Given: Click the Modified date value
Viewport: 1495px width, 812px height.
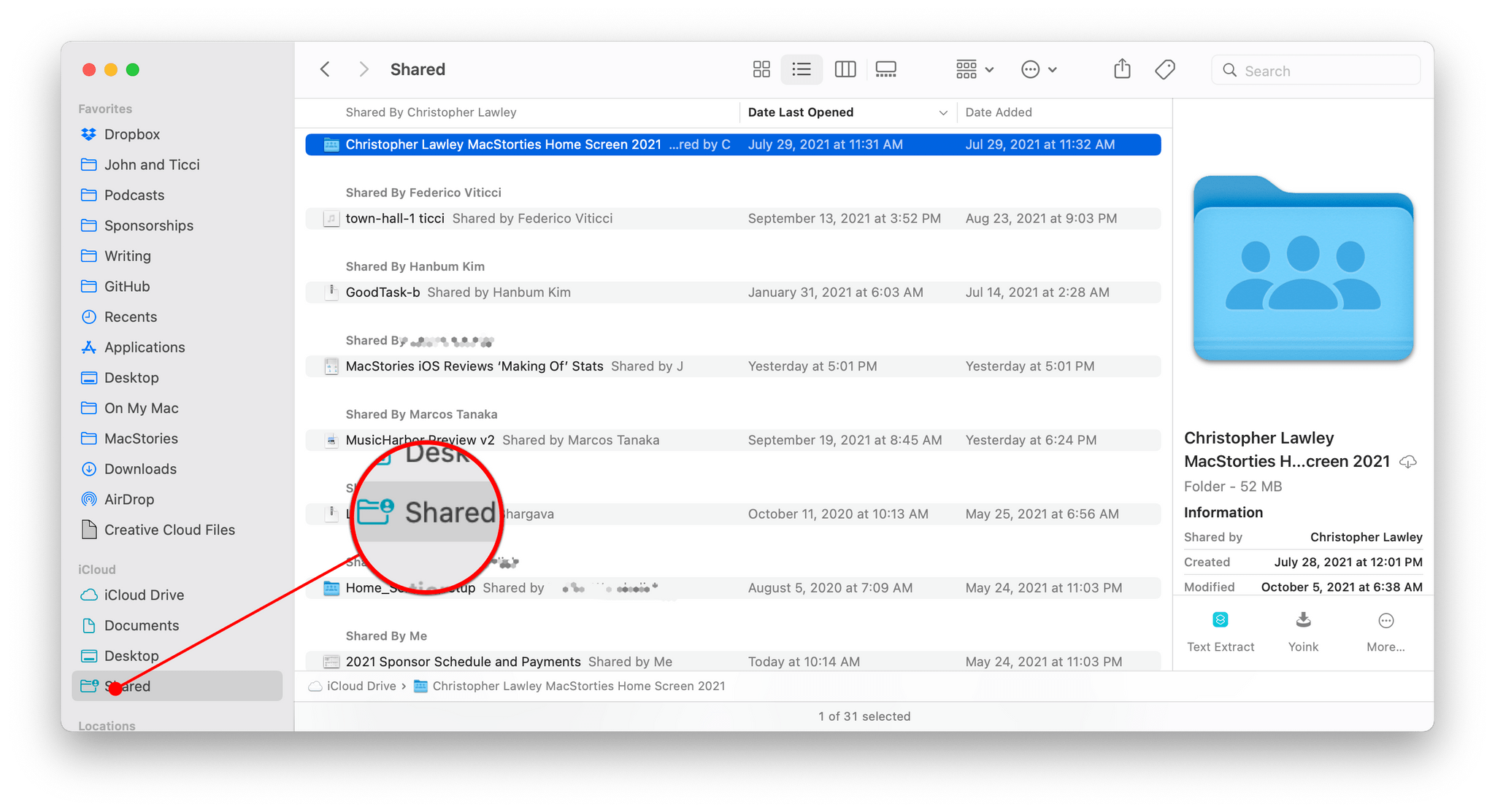Looking at the screenshot, I should coord(1341,587).
